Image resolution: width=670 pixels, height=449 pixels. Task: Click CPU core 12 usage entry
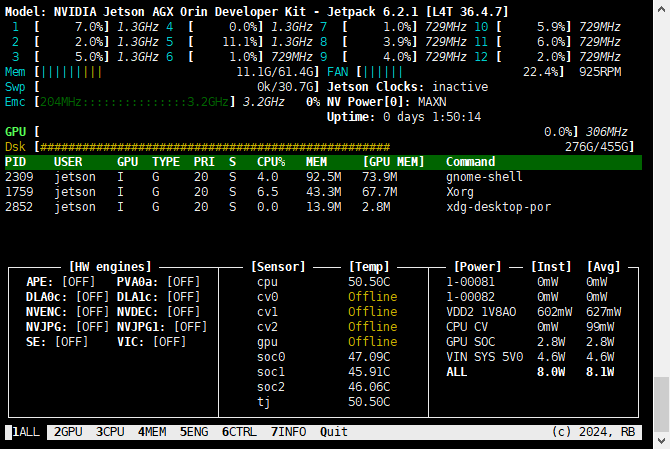548,57
